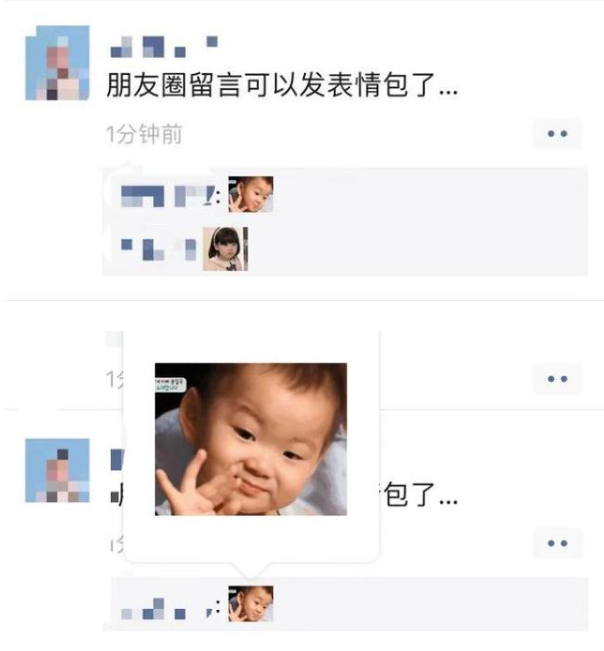Open the top post author's blurred username

click(x=164, y=46)
